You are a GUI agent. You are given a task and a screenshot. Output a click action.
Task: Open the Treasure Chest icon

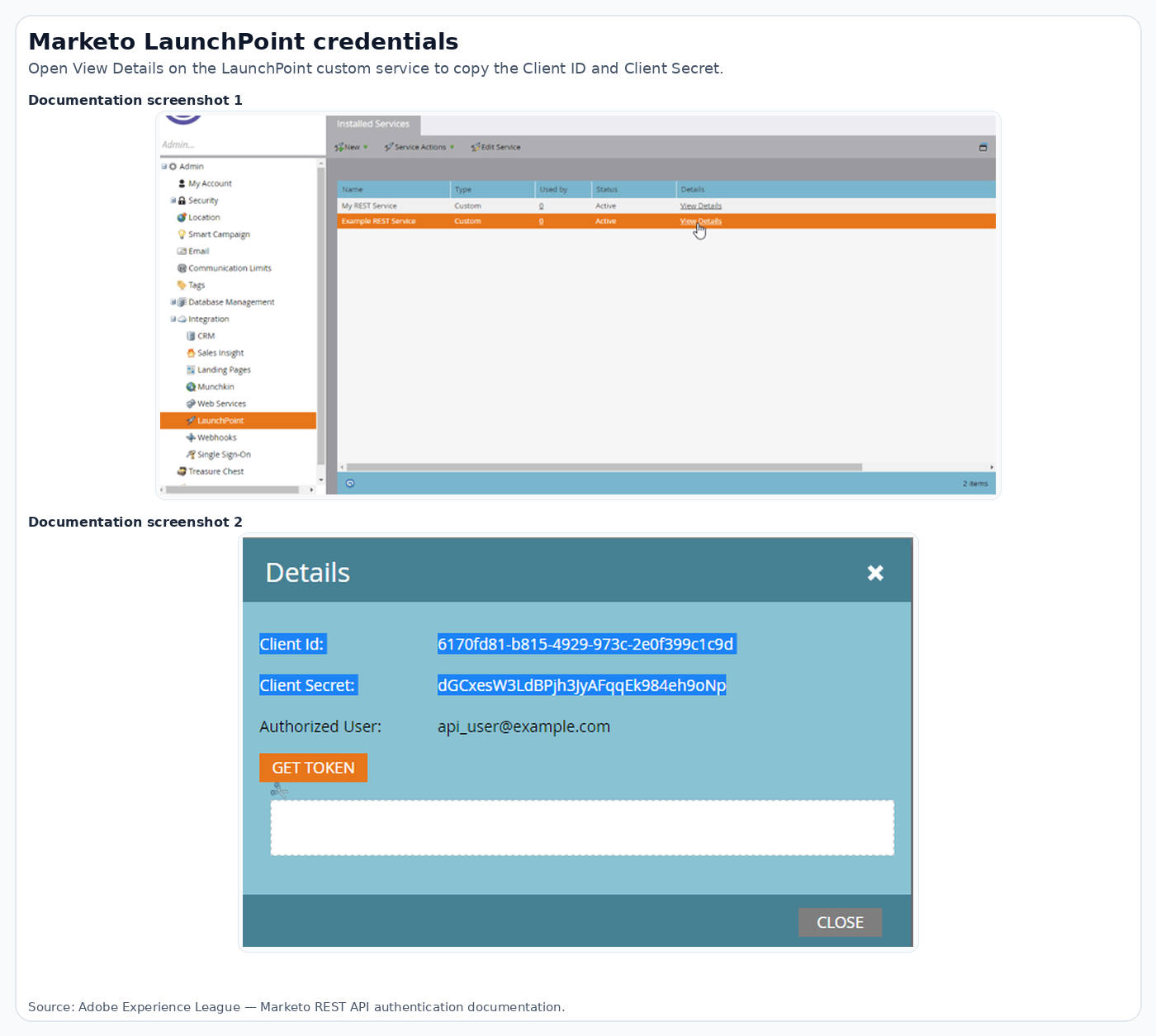(x=182, y=471)
